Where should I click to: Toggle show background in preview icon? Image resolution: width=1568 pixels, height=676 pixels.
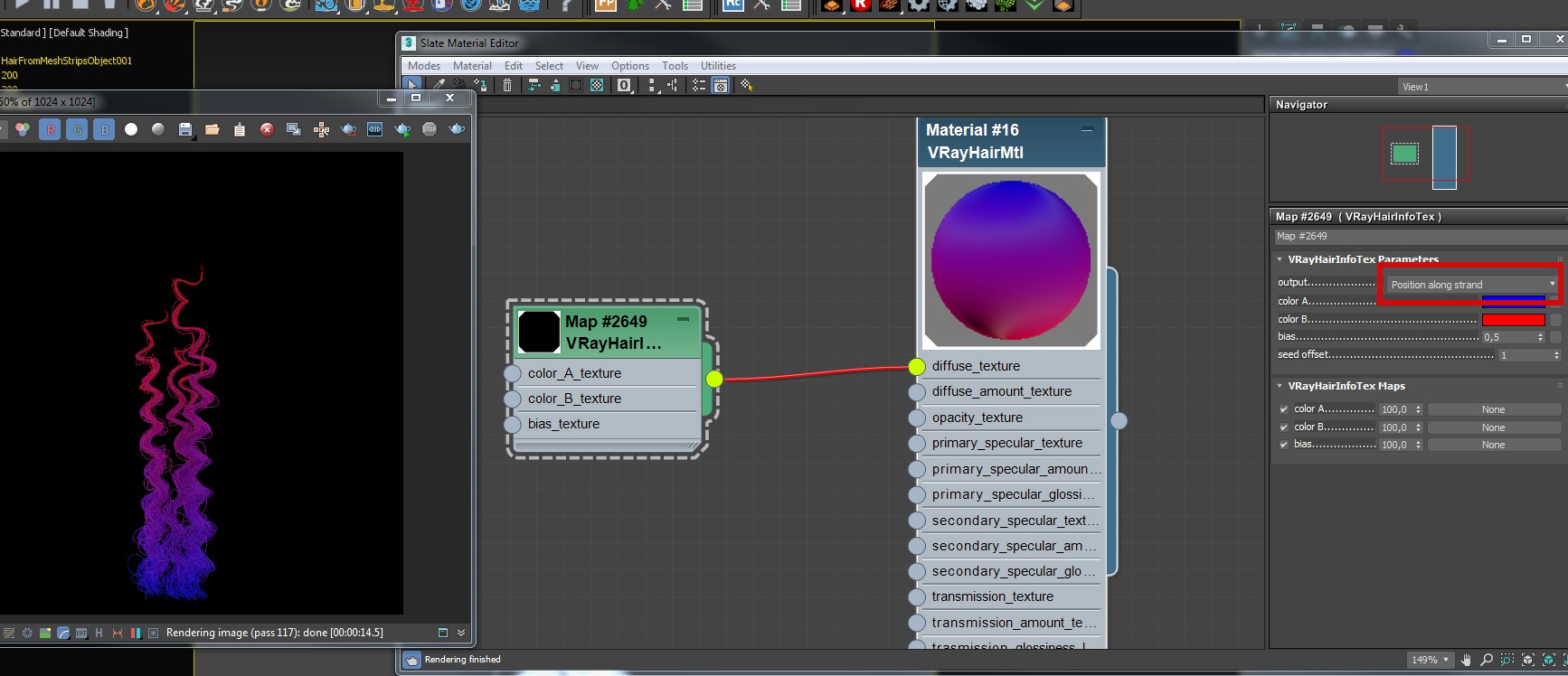tap(597, 85)
